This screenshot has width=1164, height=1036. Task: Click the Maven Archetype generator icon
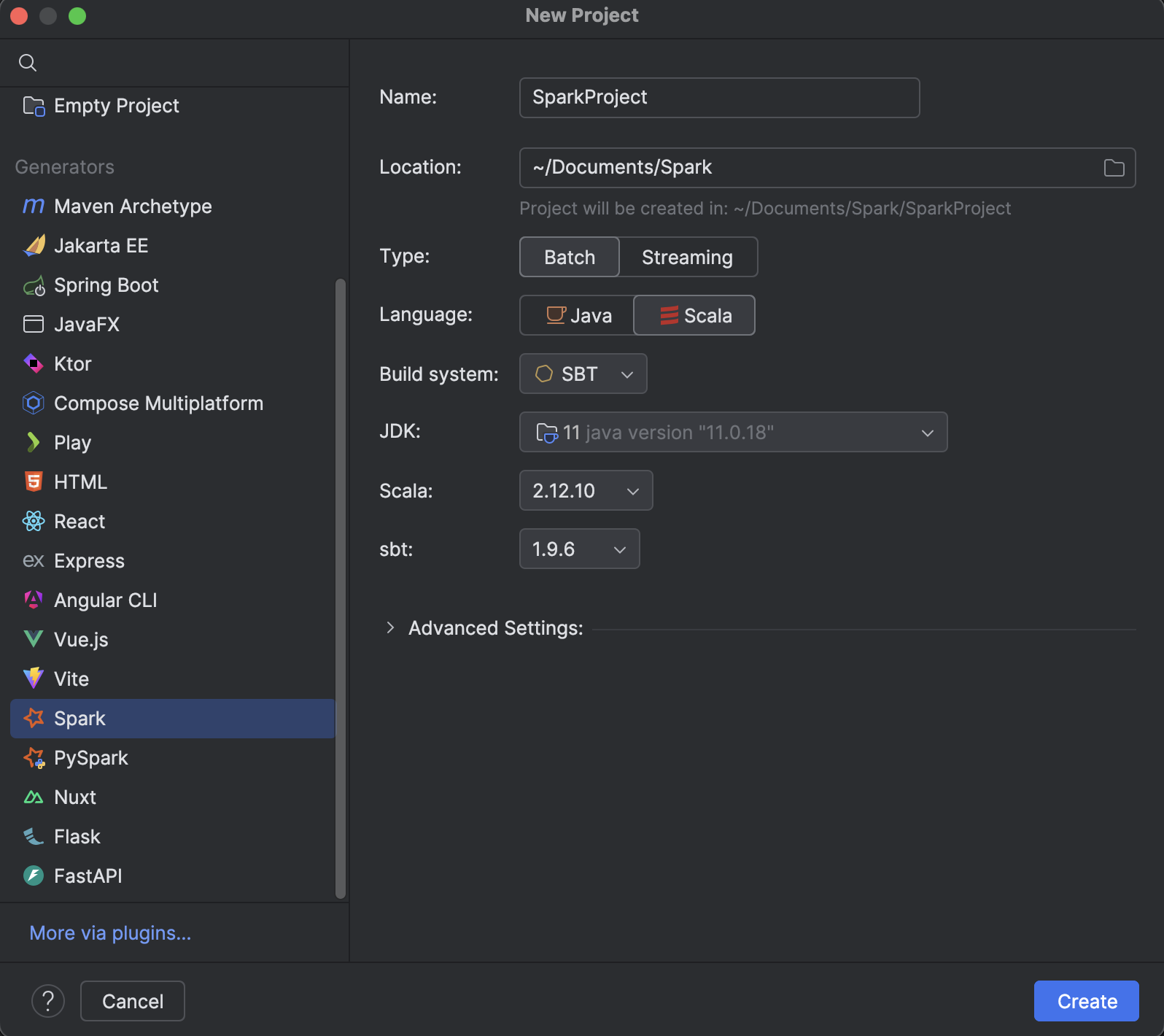34,206
